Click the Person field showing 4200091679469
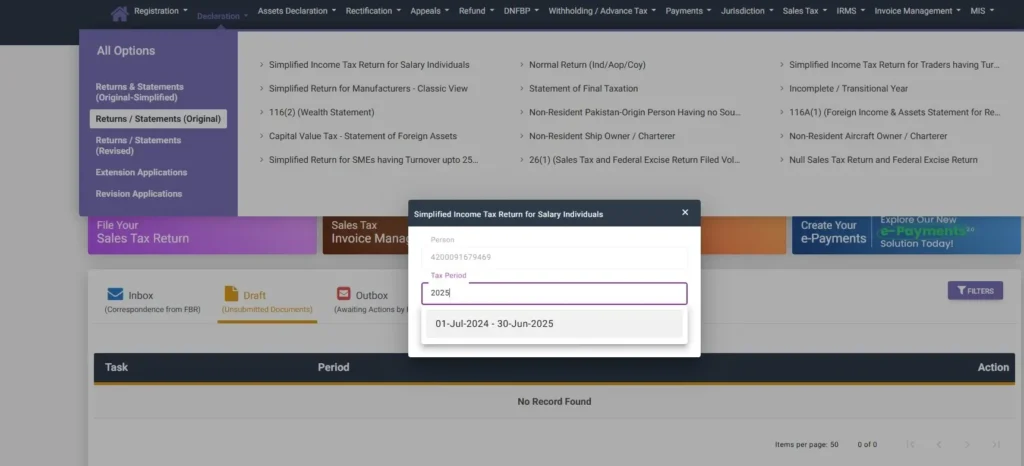1024x466 pixels. tap(554, 257)
